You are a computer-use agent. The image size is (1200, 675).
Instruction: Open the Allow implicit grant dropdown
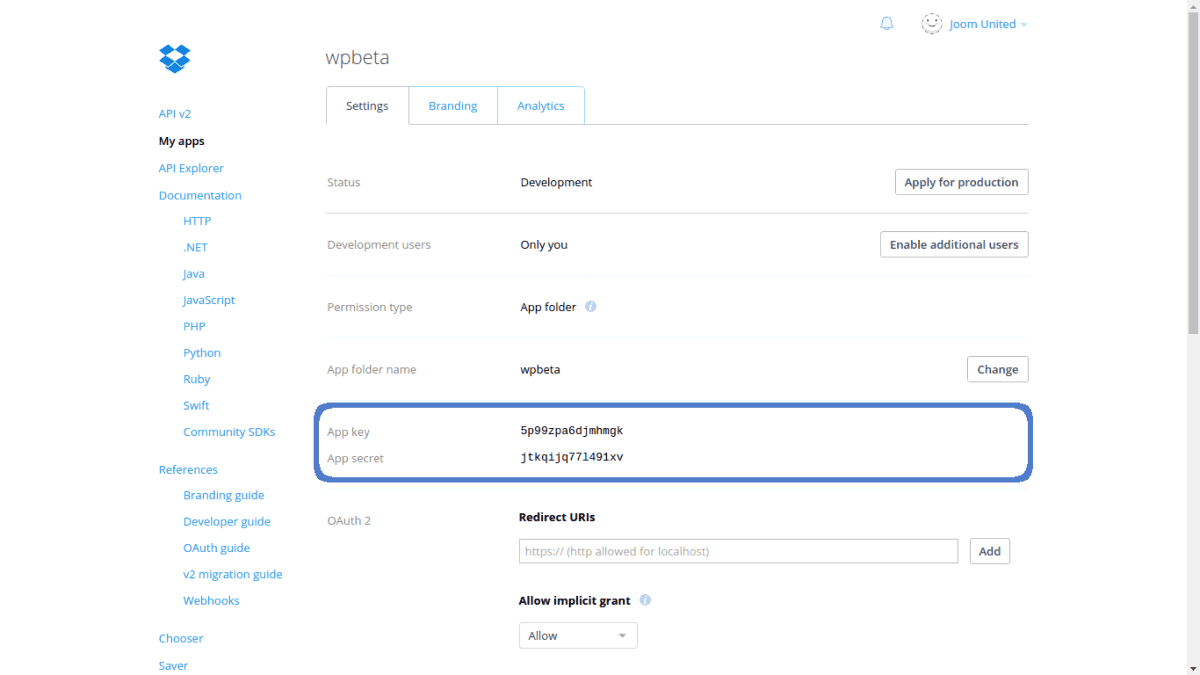pyautogui.click(x=578, y=636)
